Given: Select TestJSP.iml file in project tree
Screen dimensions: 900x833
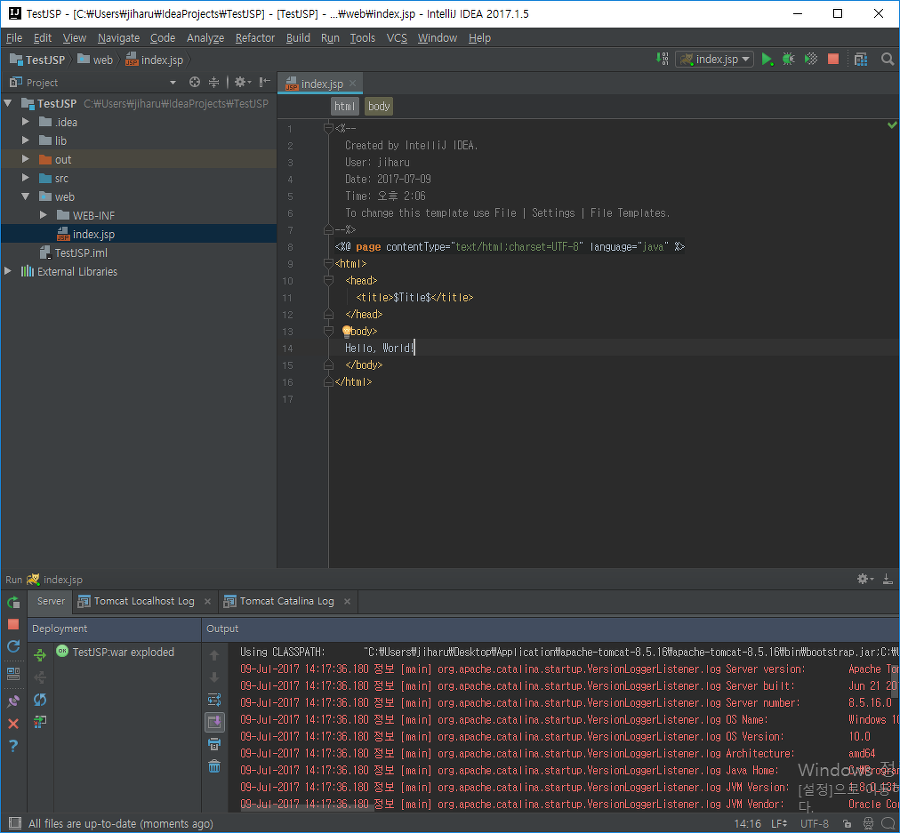Looking at the screenshot, I should point(81,253).
